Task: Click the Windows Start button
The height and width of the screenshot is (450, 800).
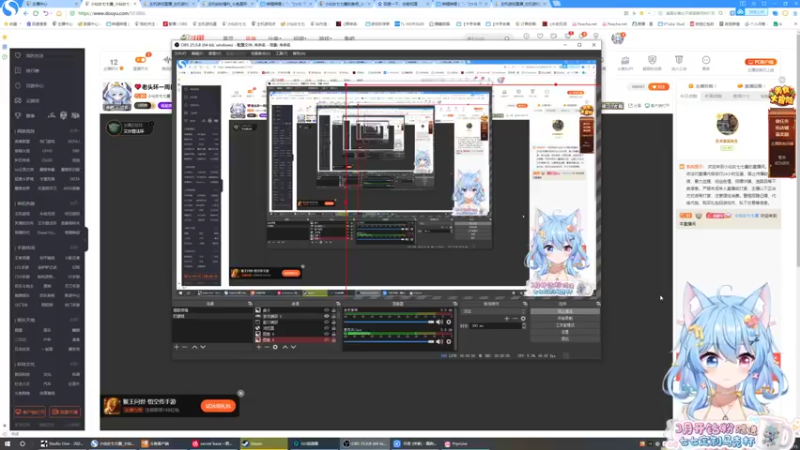Action: [7, 443]
